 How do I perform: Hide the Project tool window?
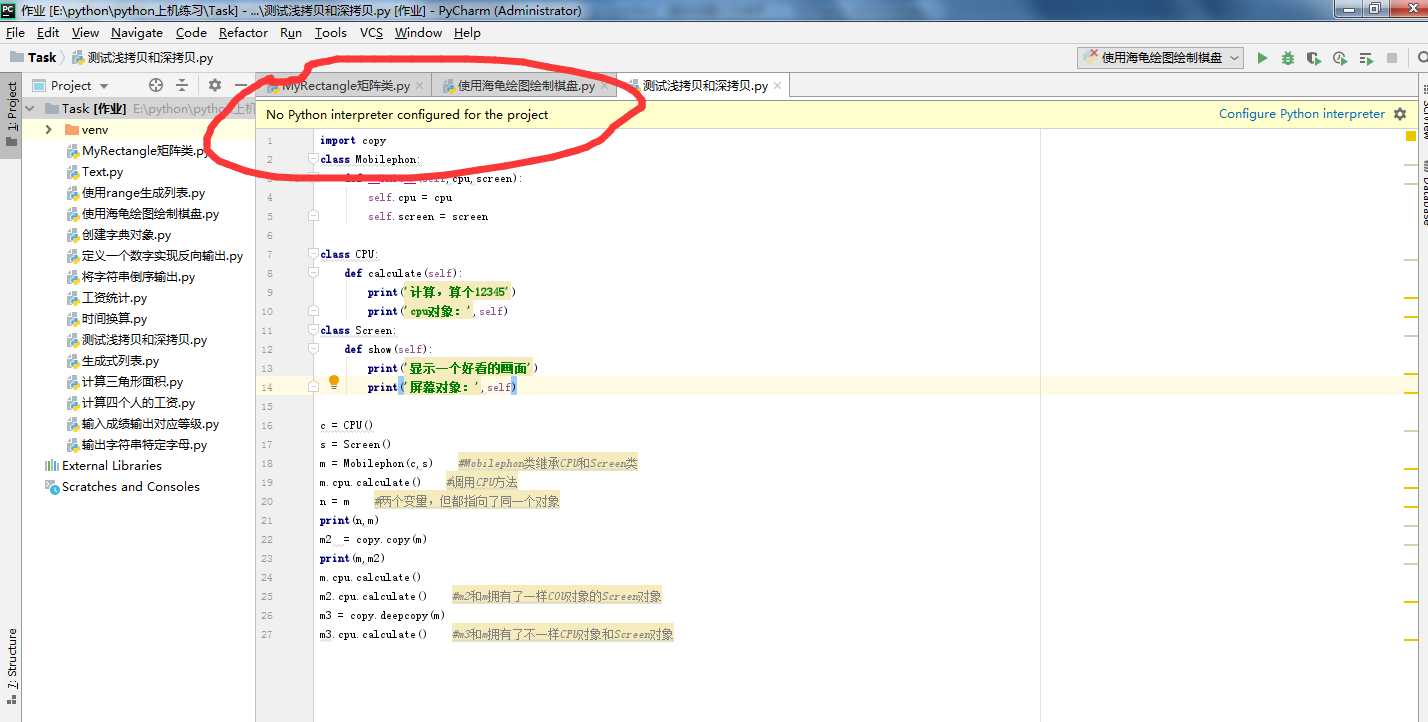[240, 85]
